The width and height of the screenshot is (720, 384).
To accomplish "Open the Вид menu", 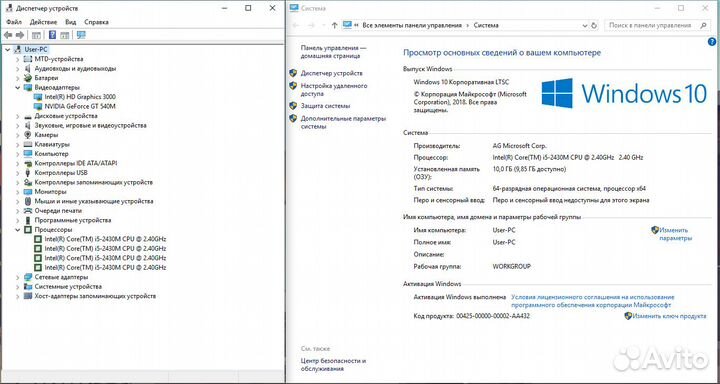I will coord(71,22).
